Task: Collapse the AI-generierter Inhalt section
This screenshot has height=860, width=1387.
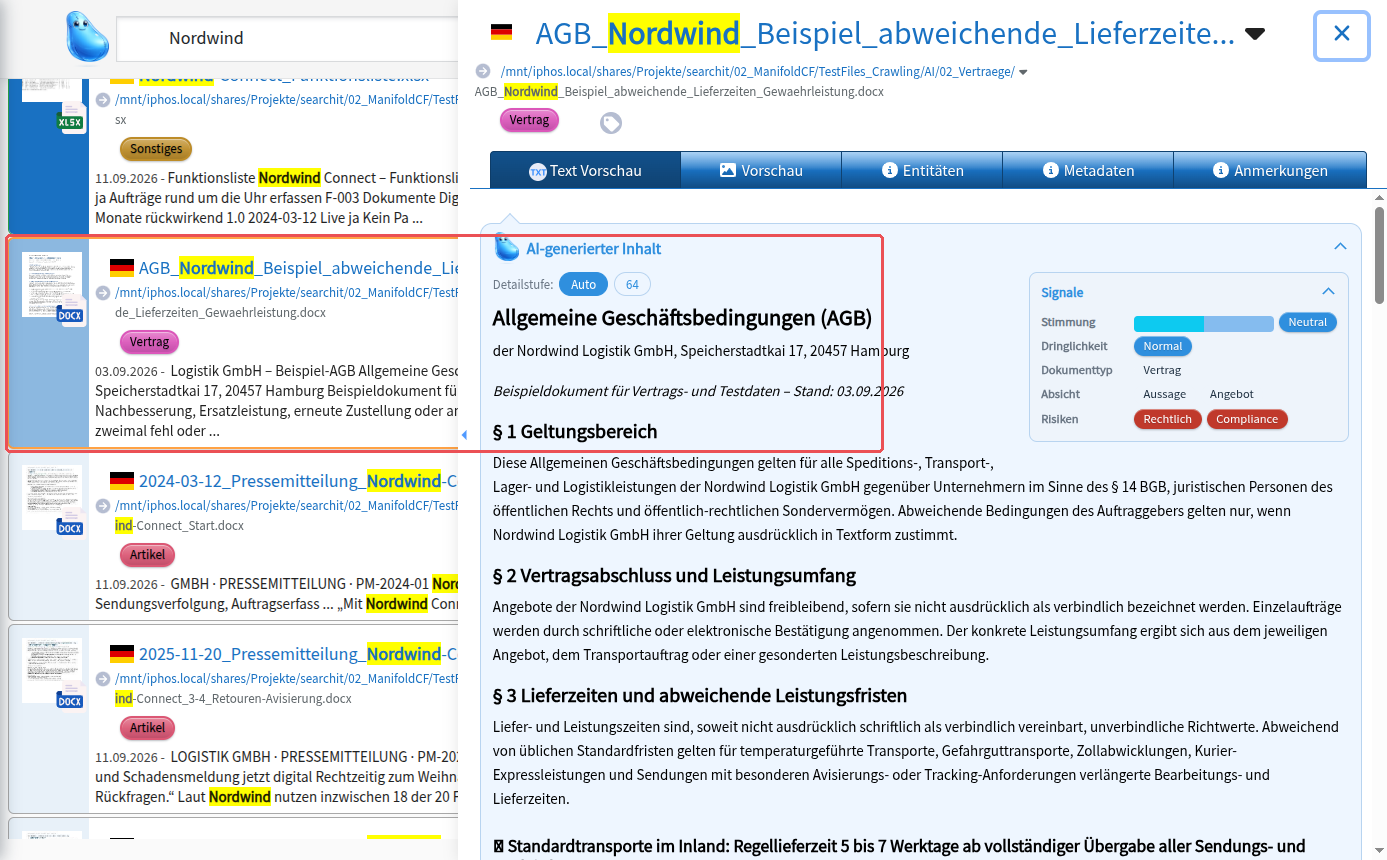Action: [1340, 247]
